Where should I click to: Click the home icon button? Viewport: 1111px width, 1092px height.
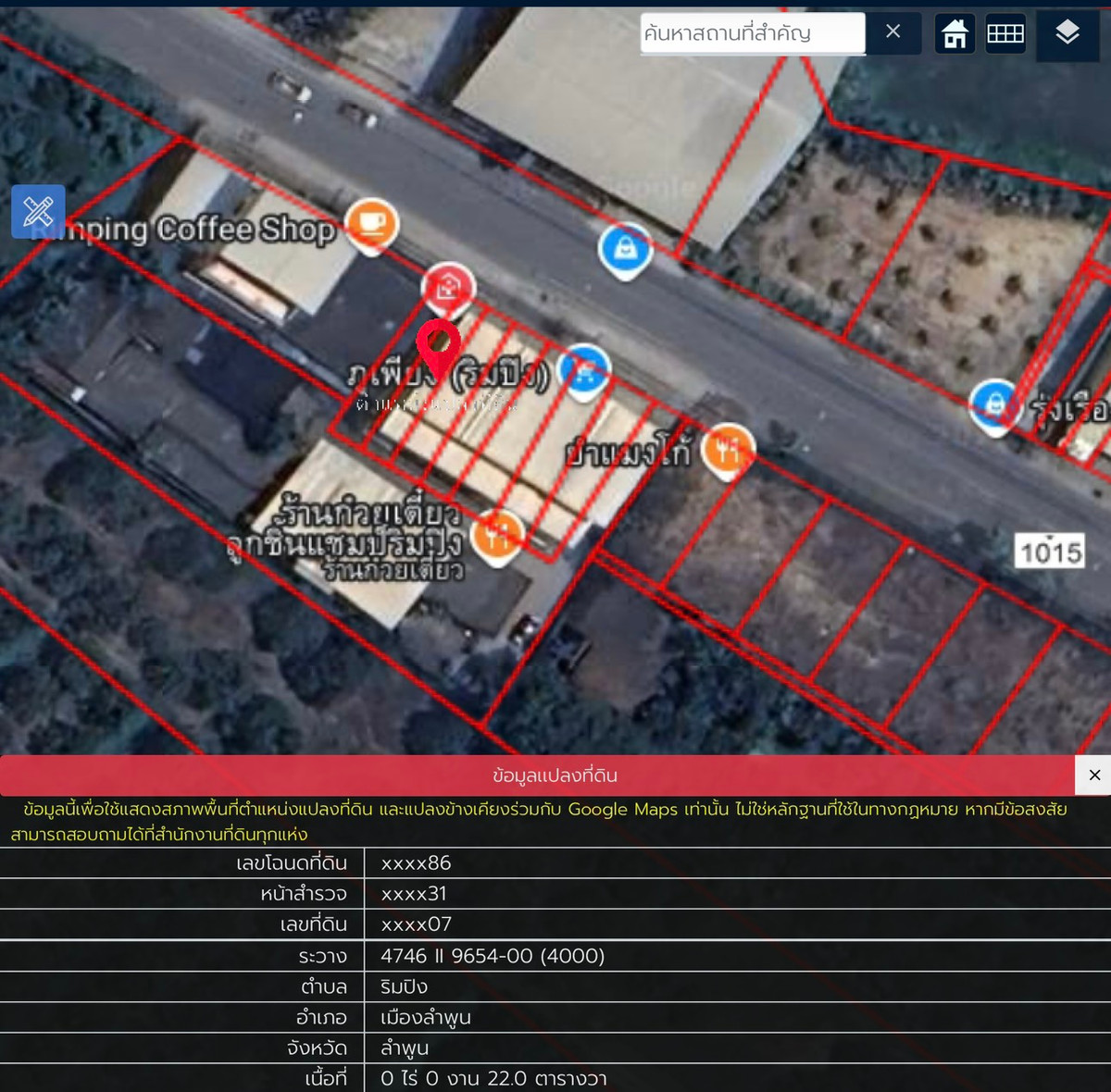[955, 34]
